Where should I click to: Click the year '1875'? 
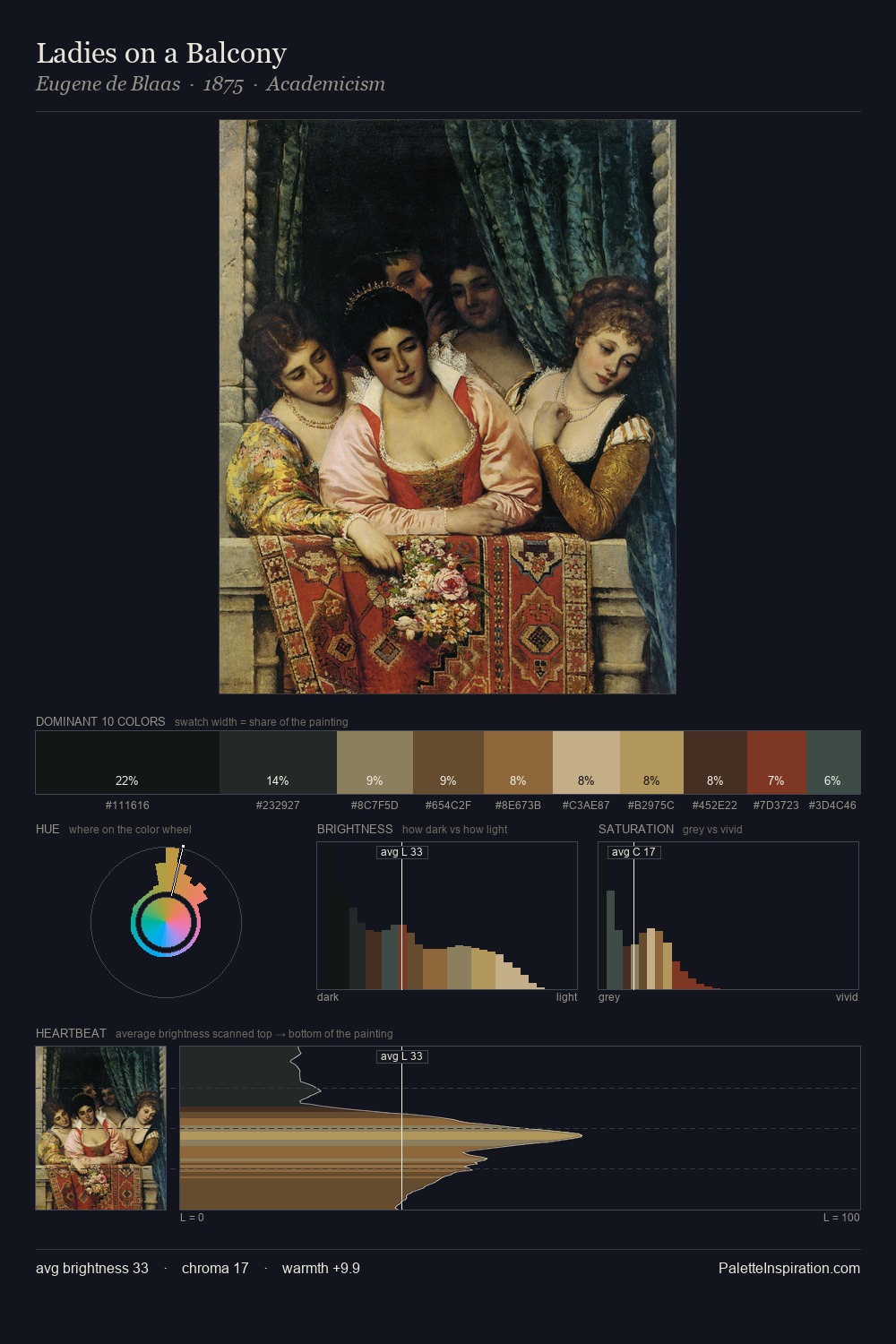pyautogui.click(x=223, y=84)
